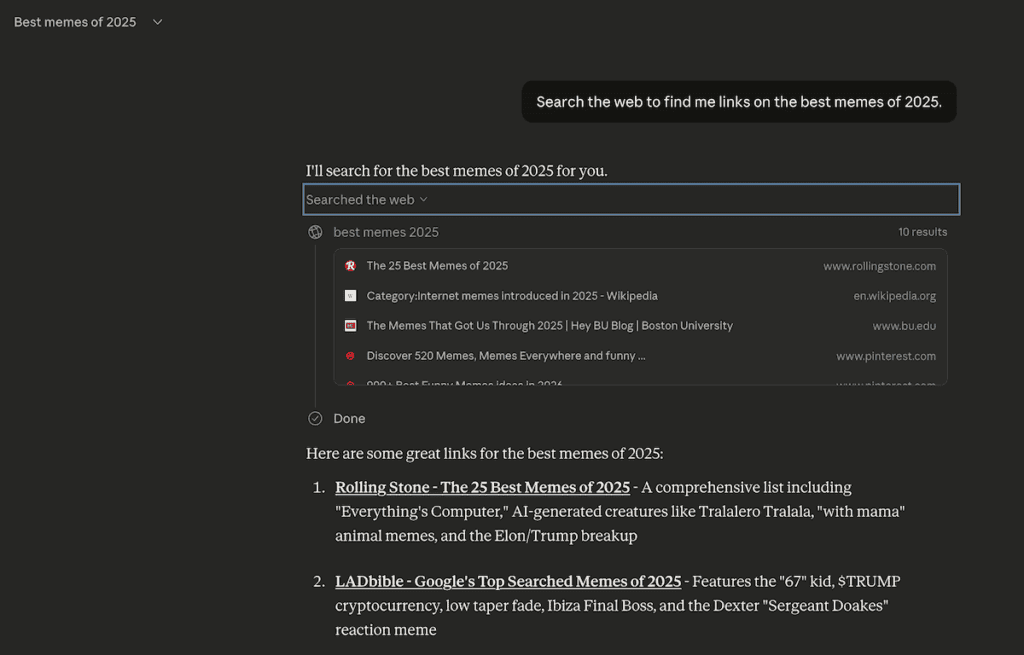
Task: Click the en.wikipedia.org domain text
Action: pos(894,296)
